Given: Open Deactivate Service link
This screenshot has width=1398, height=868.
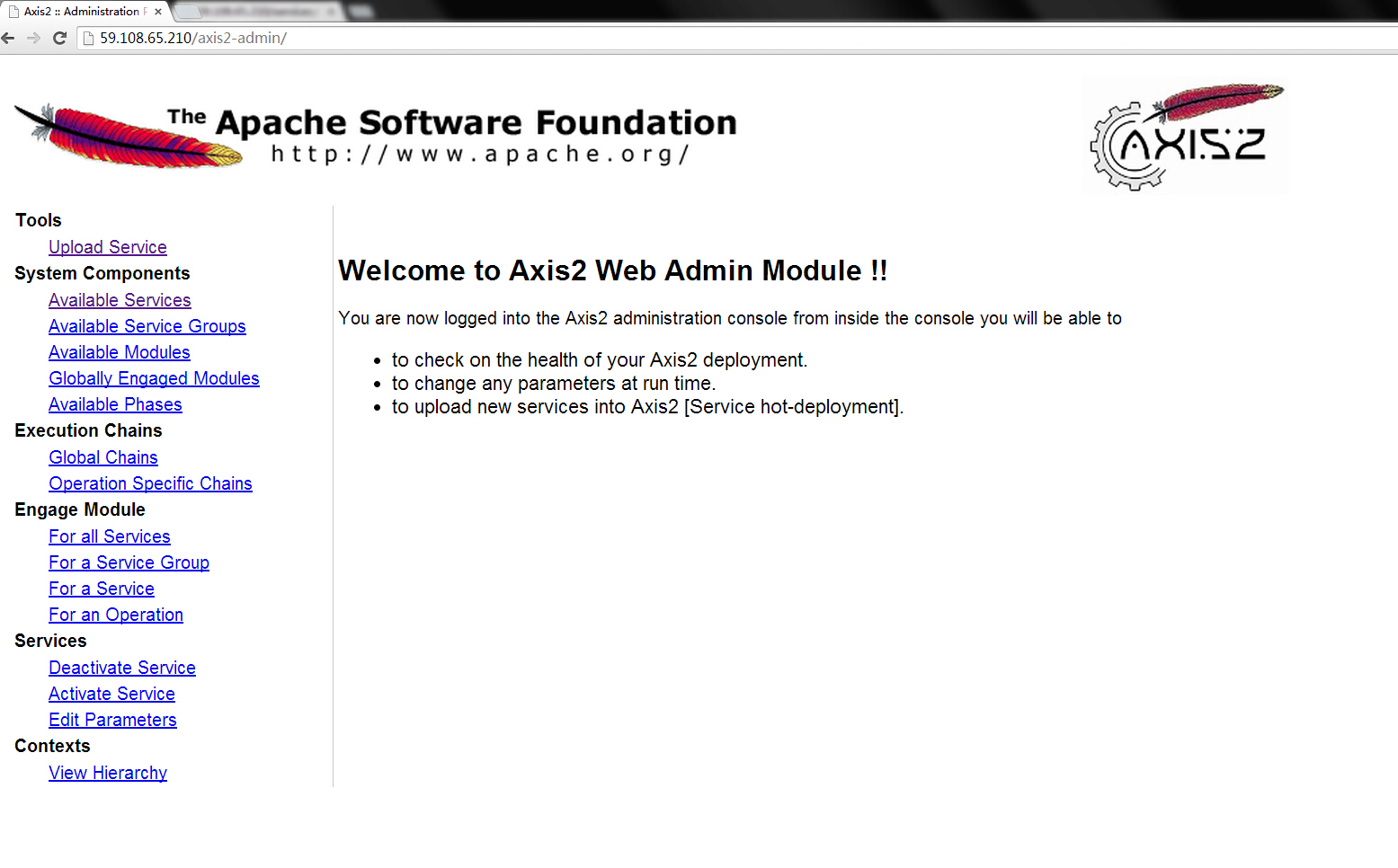Looking at the screenshot, I should tap(122, 668).
